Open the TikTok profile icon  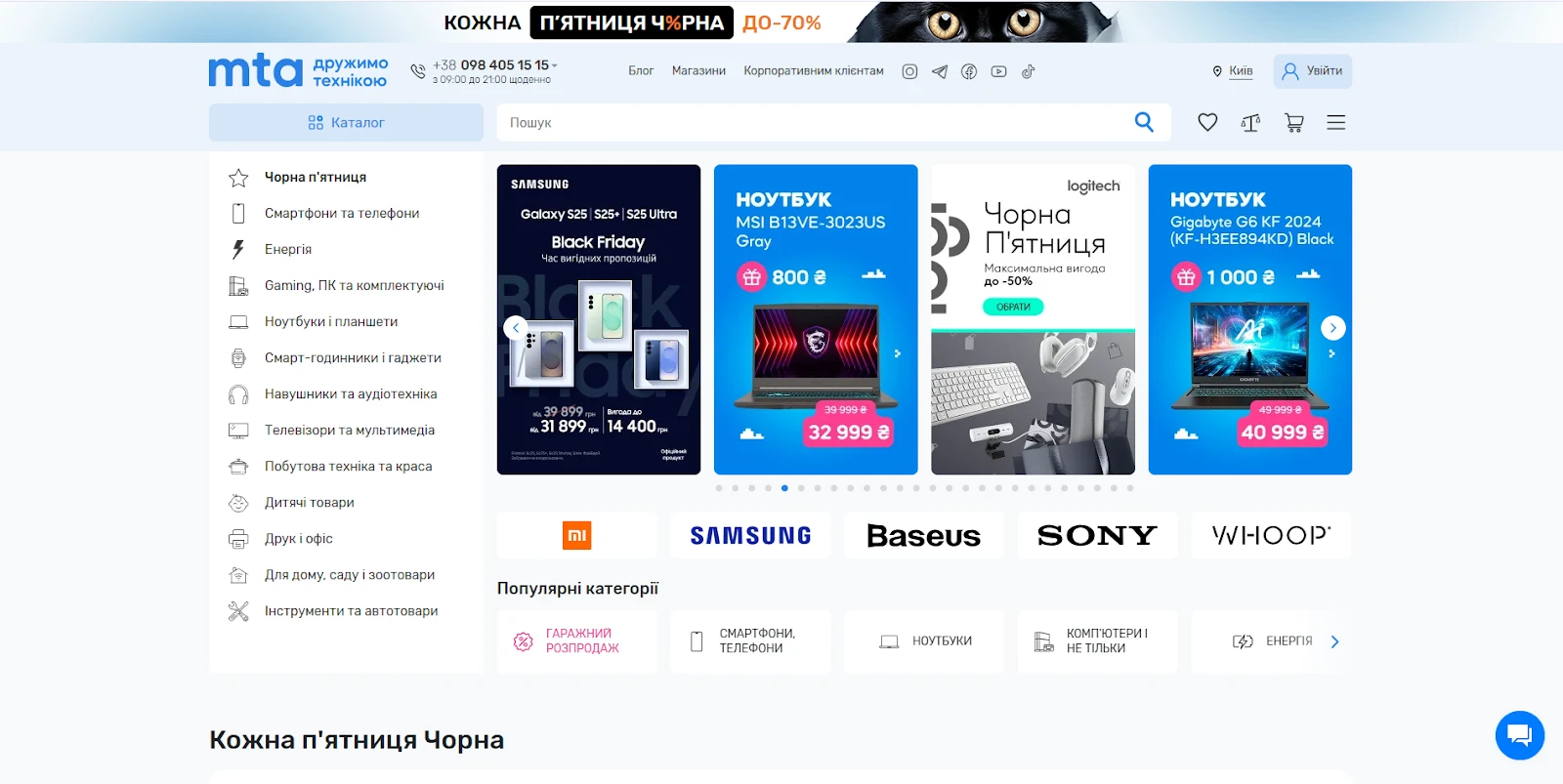point(1028,71)
